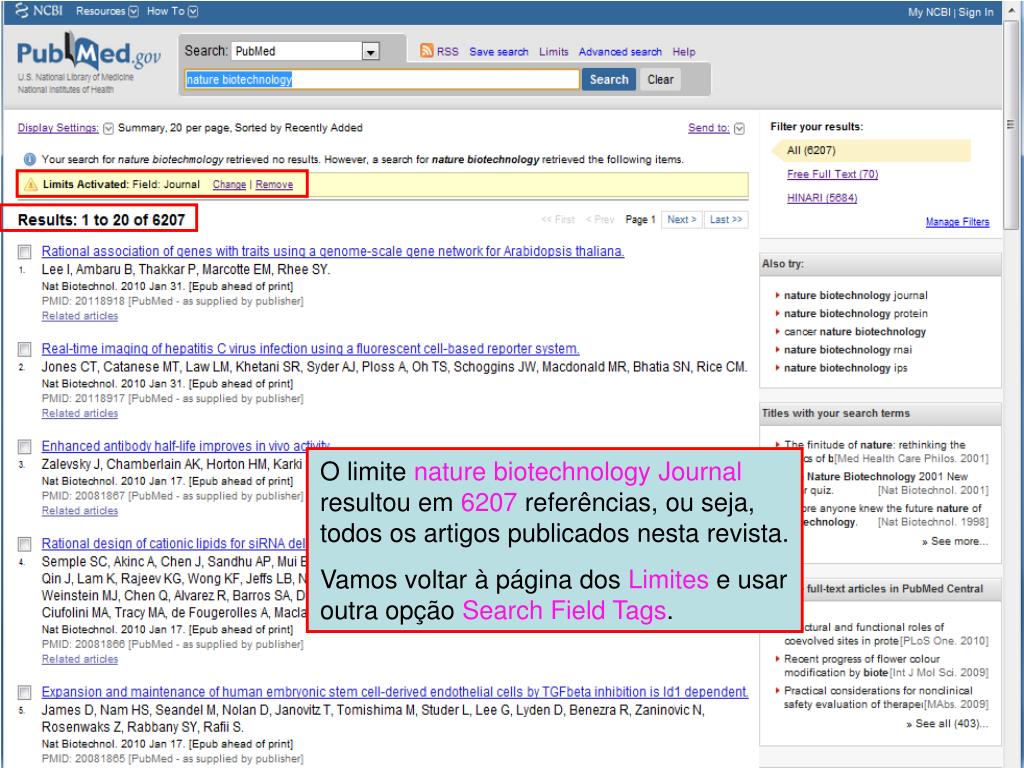Expand the Send to dropdown arrow
This screenshot has height=768, width=1024.
coord(739,129)
